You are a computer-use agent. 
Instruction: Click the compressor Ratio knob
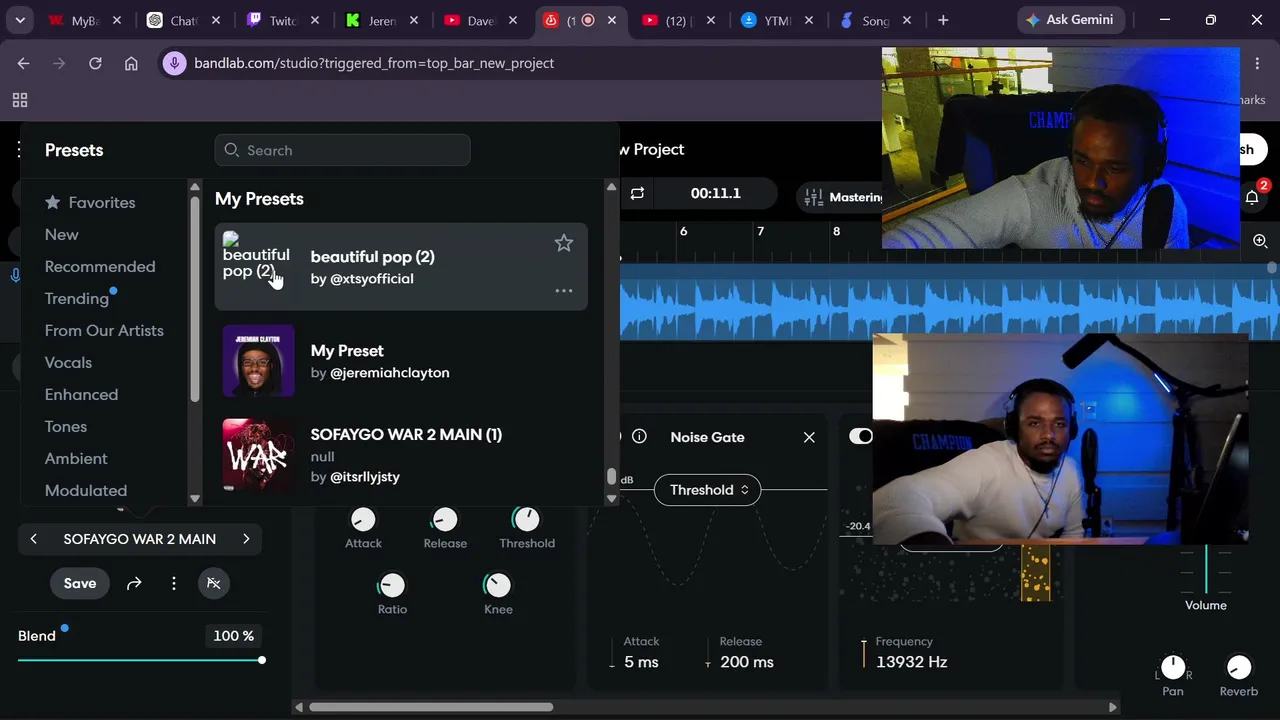click(392, 585)
